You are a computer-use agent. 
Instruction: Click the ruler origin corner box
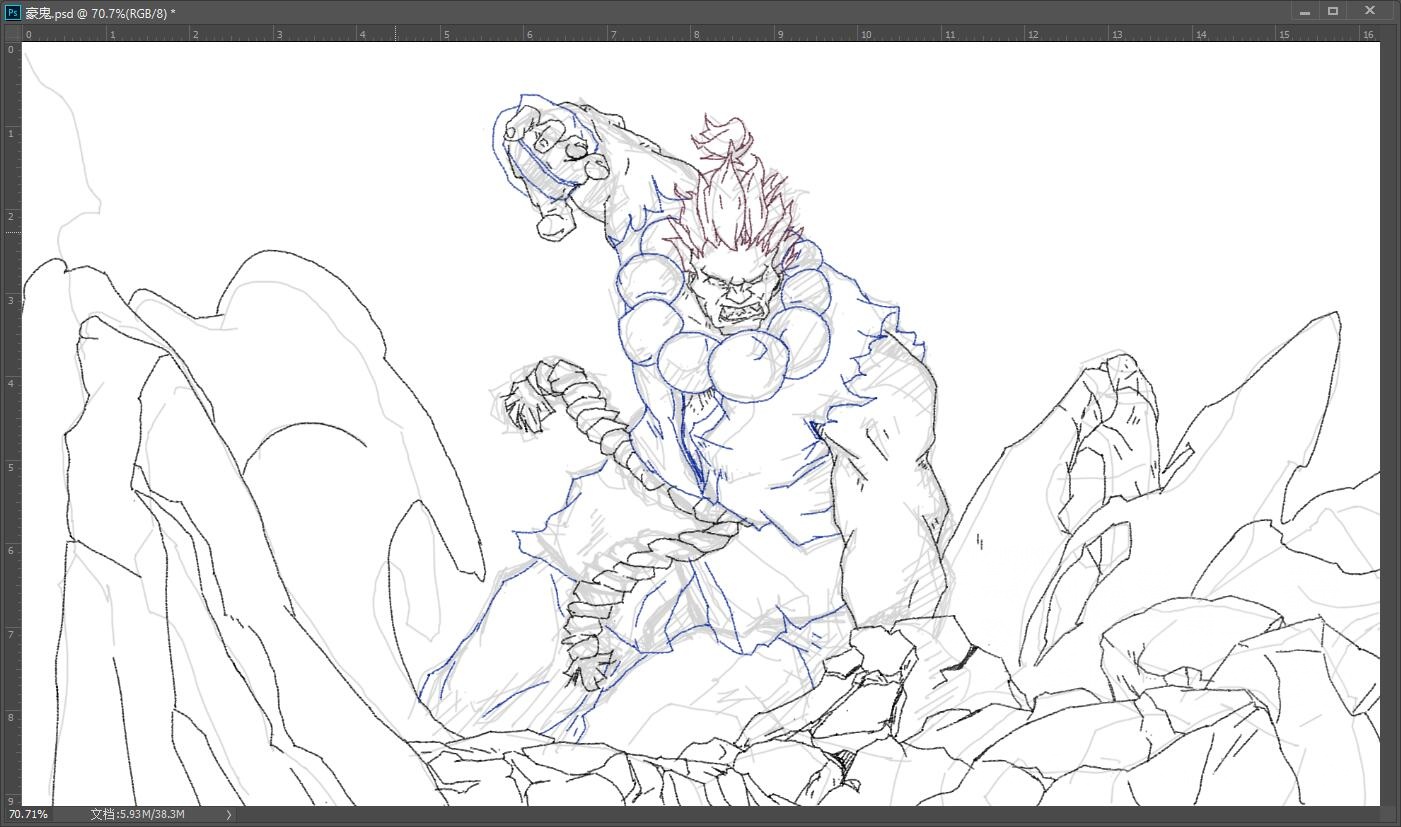pos(12,34)
